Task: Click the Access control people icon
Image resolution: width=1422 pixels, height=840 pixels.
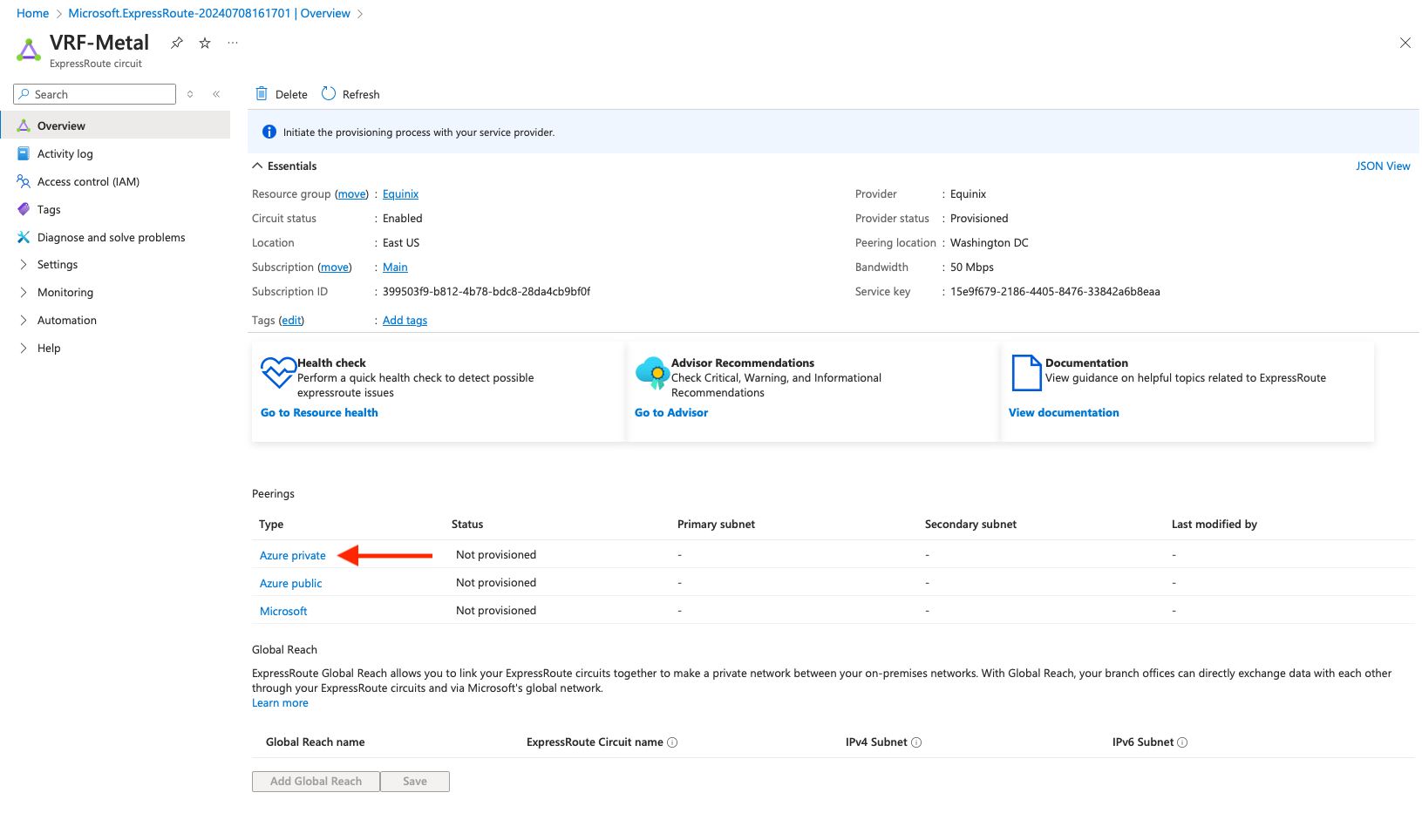Action: [24, 181]
